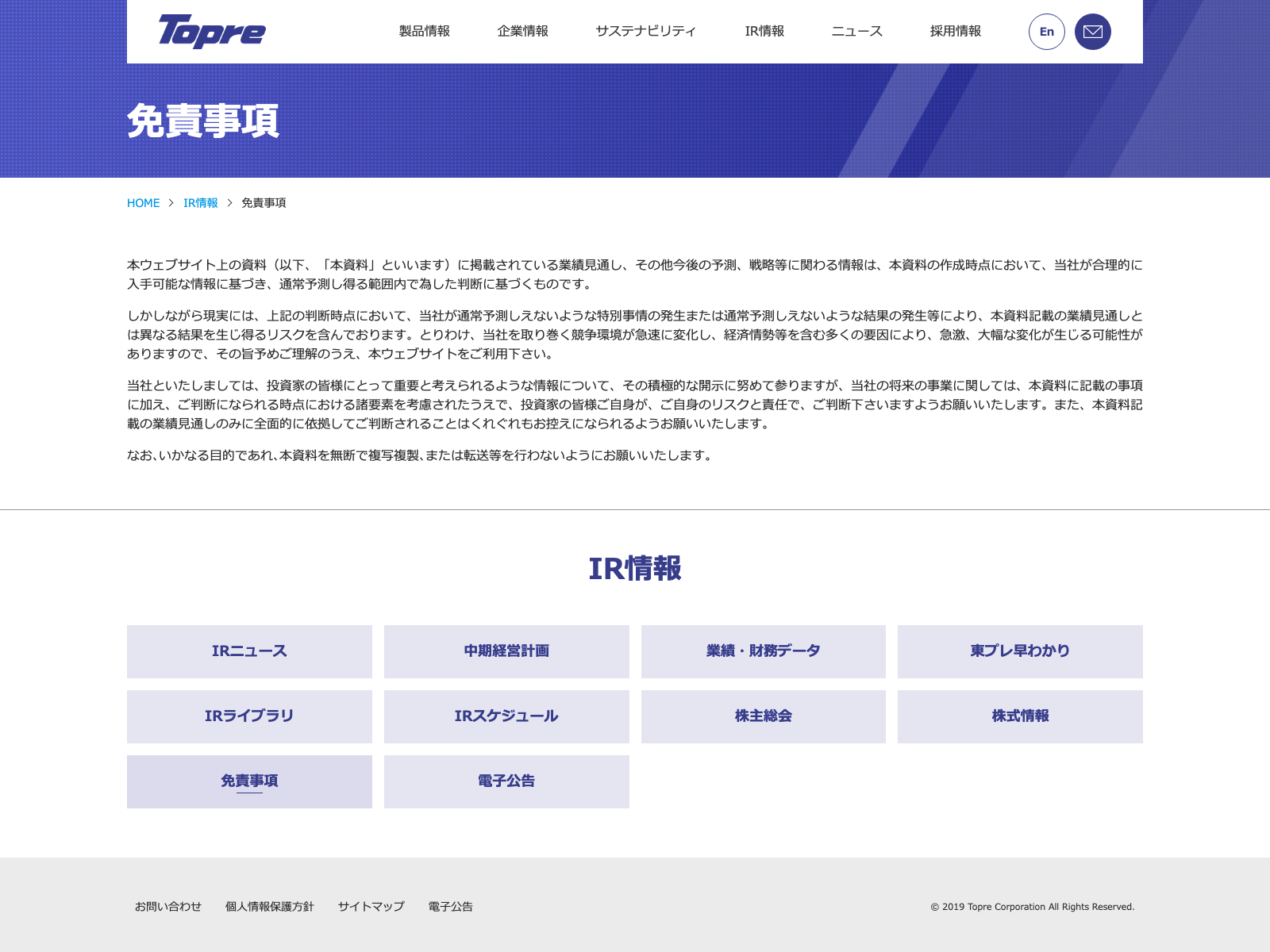The height and width of the screenshot is (952, 1270).
Task: Open the IRスケジュール tile
Action: (506, 716)
